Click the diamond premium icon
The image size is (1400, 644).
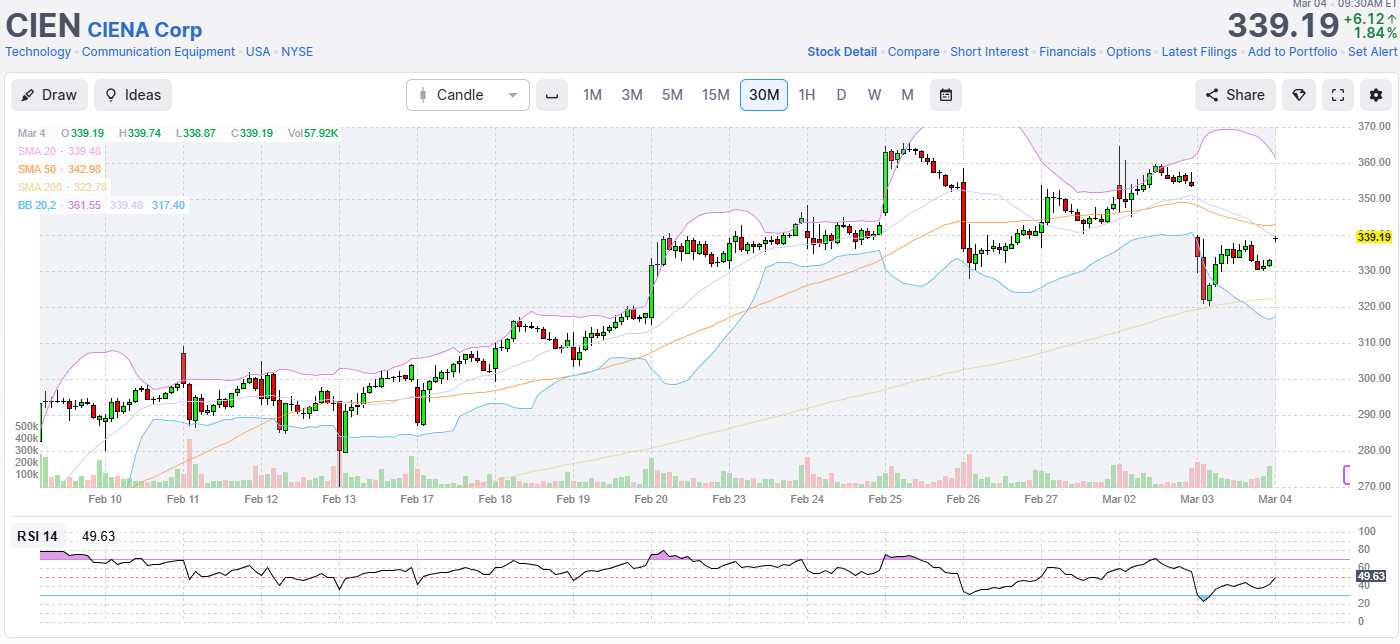[x=1298, y=95]
